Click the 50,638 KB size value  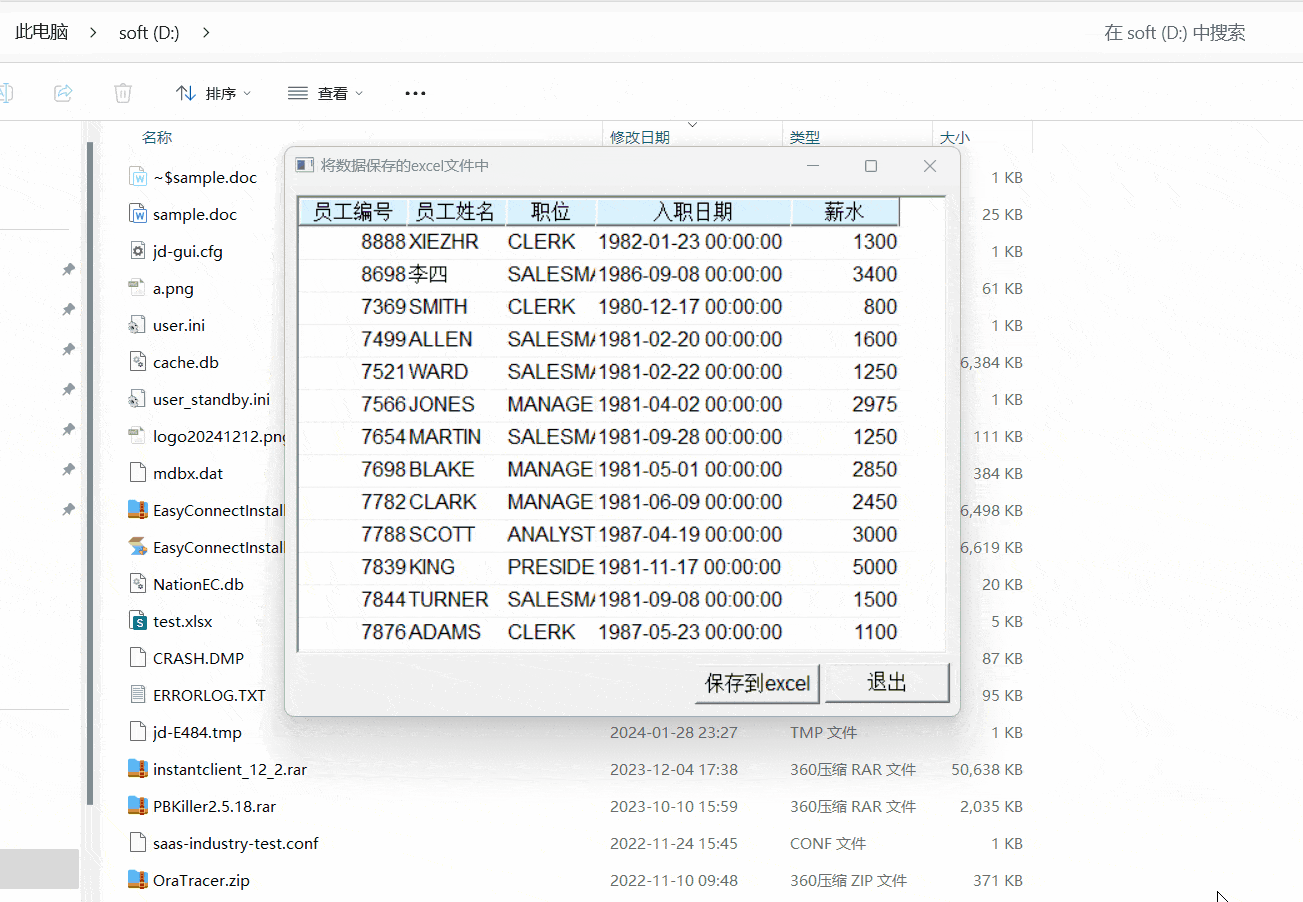(987, 769)
